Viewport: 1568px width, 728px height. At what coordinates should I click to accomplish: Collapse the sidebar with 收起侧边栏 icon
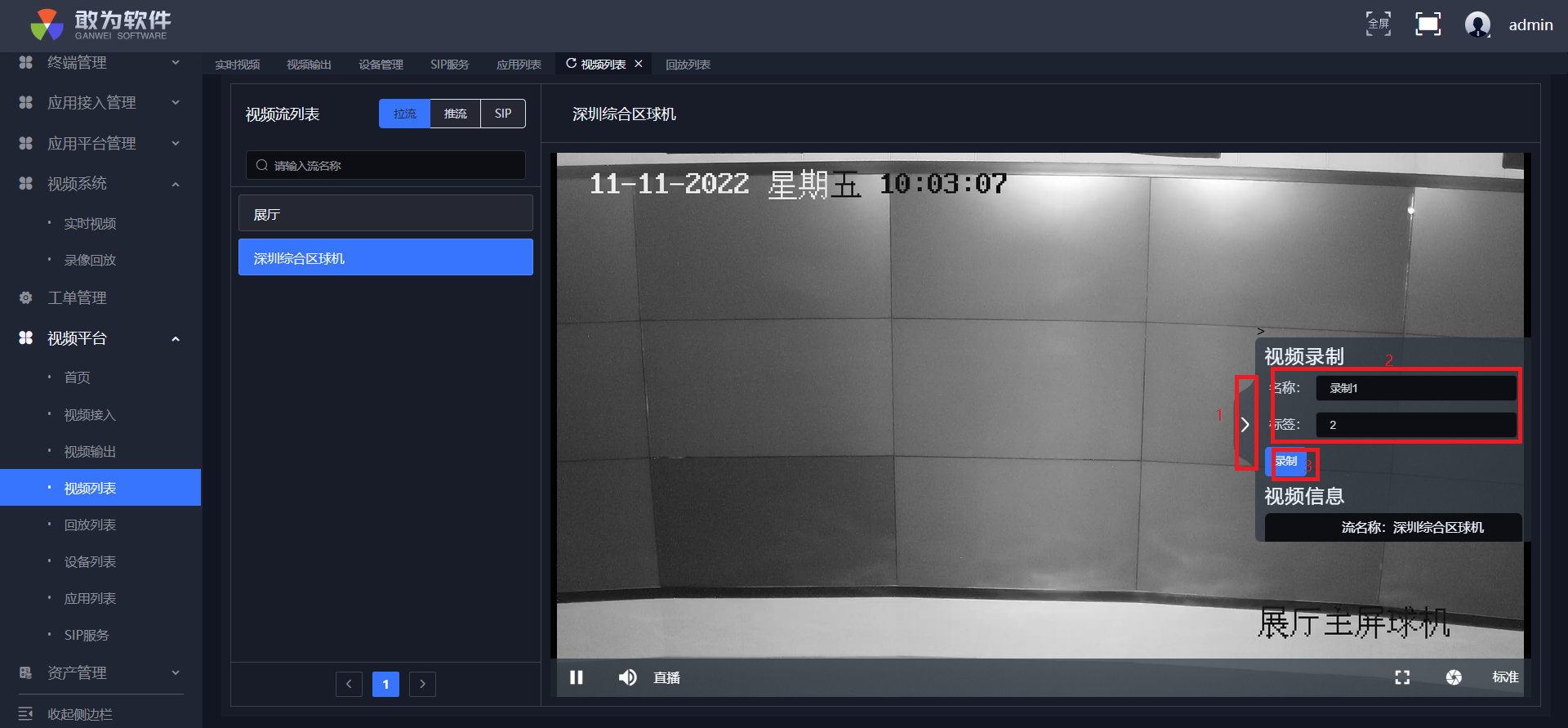point(26,713)
